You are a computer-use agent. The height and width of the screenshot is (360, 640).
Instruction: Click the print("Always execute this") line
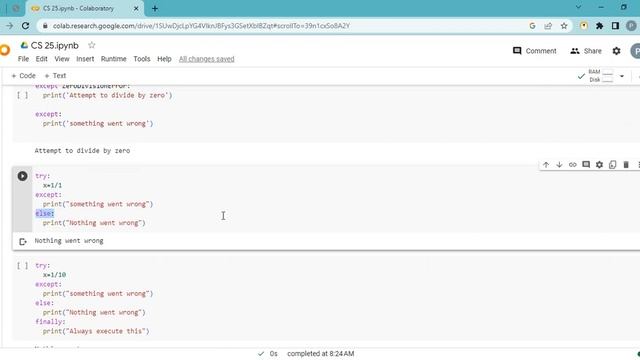[96, 331]
